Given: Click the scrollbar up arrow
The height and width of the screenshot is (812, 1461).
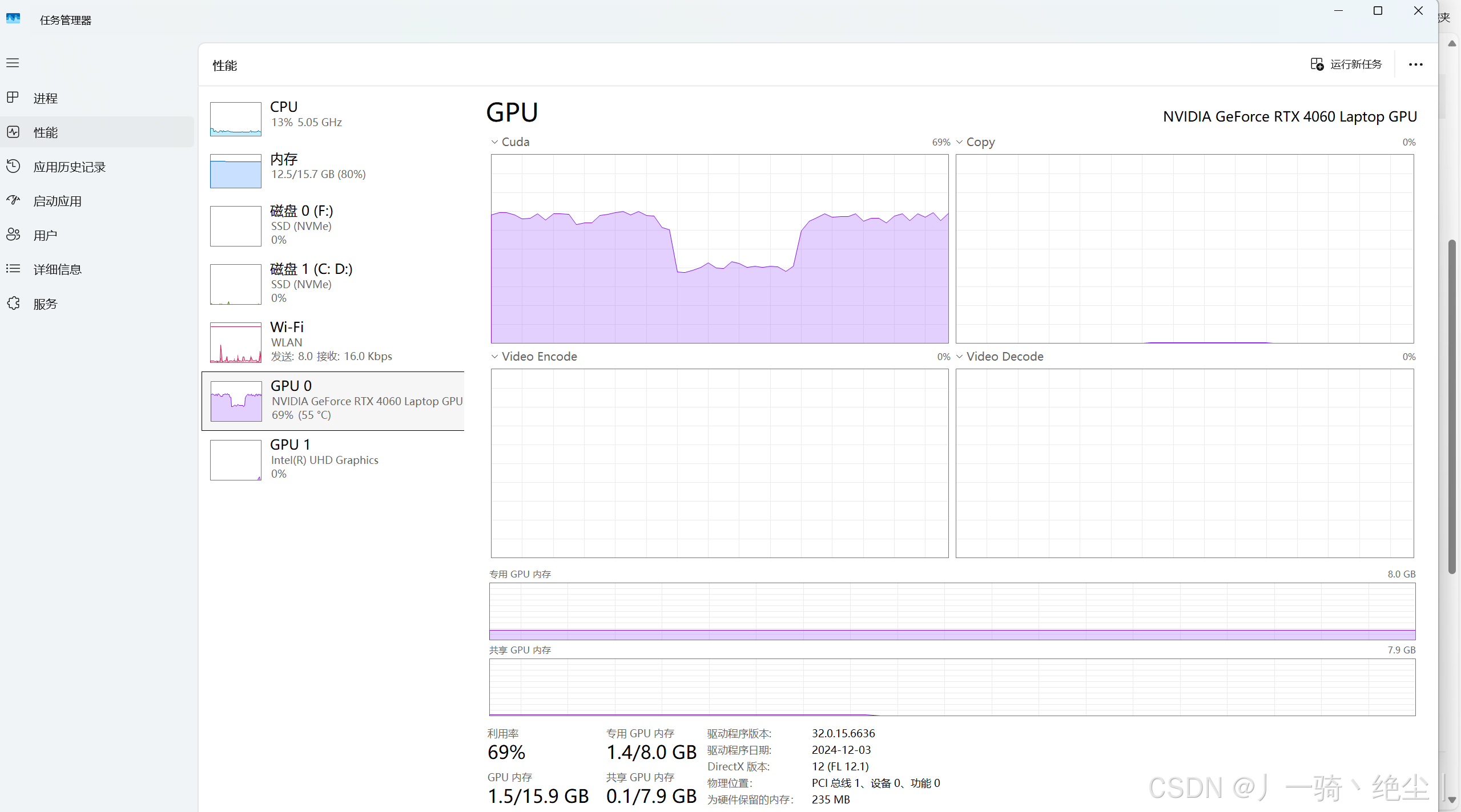Looking at the screenshot, I should [1451, 43].
